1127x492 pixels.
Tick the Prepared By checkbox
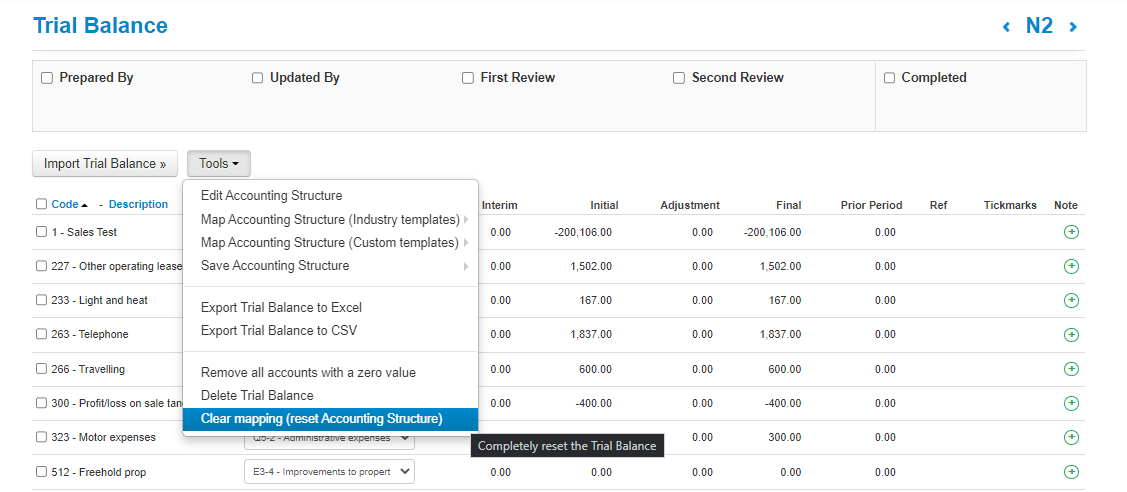47,78
